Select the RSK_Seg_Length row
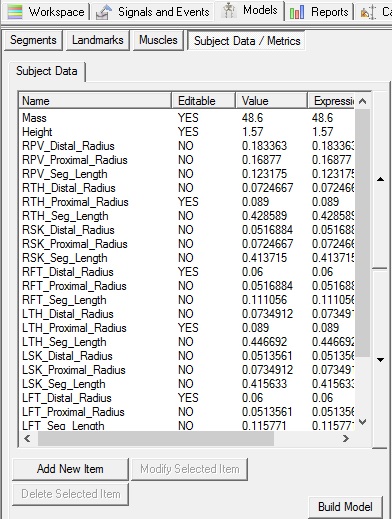This screenshot has width=392, height=519. click(x=187, y=258)
